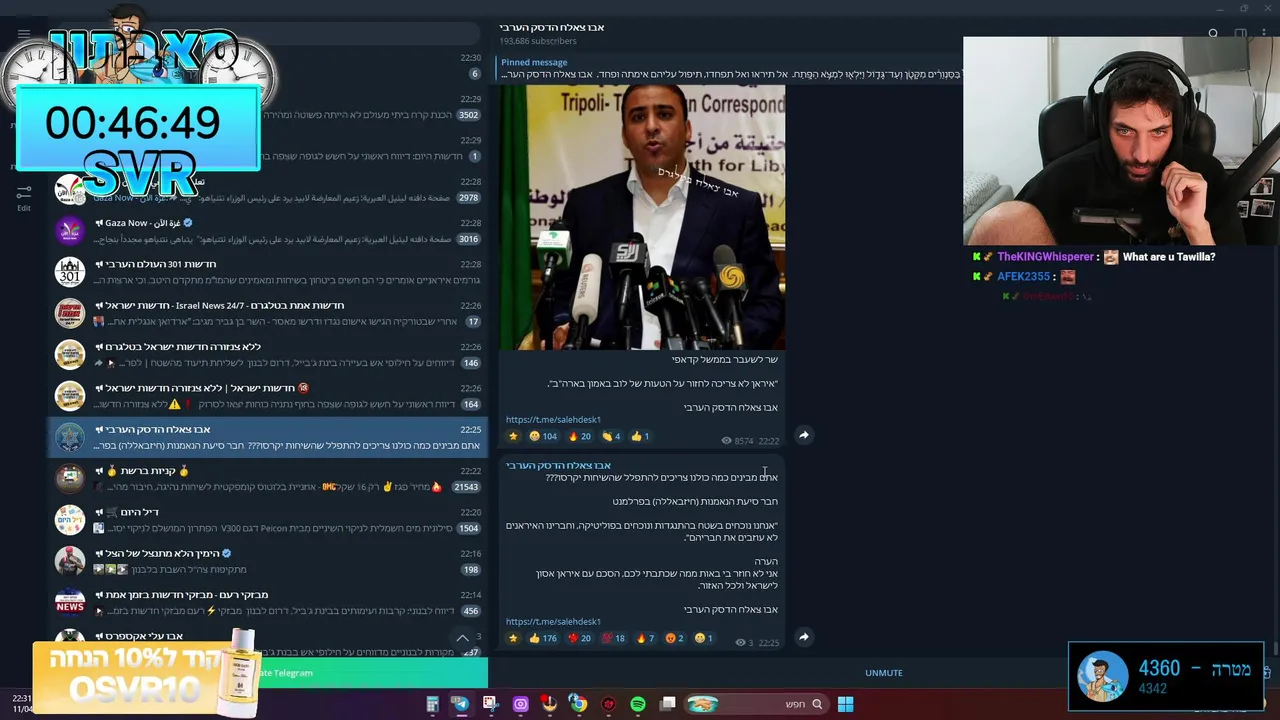Viewport: 1280px width, 720px height.
Task: Click star reaction on the 22:25 message
Action: pyautogui.click(x=514, y=638)
